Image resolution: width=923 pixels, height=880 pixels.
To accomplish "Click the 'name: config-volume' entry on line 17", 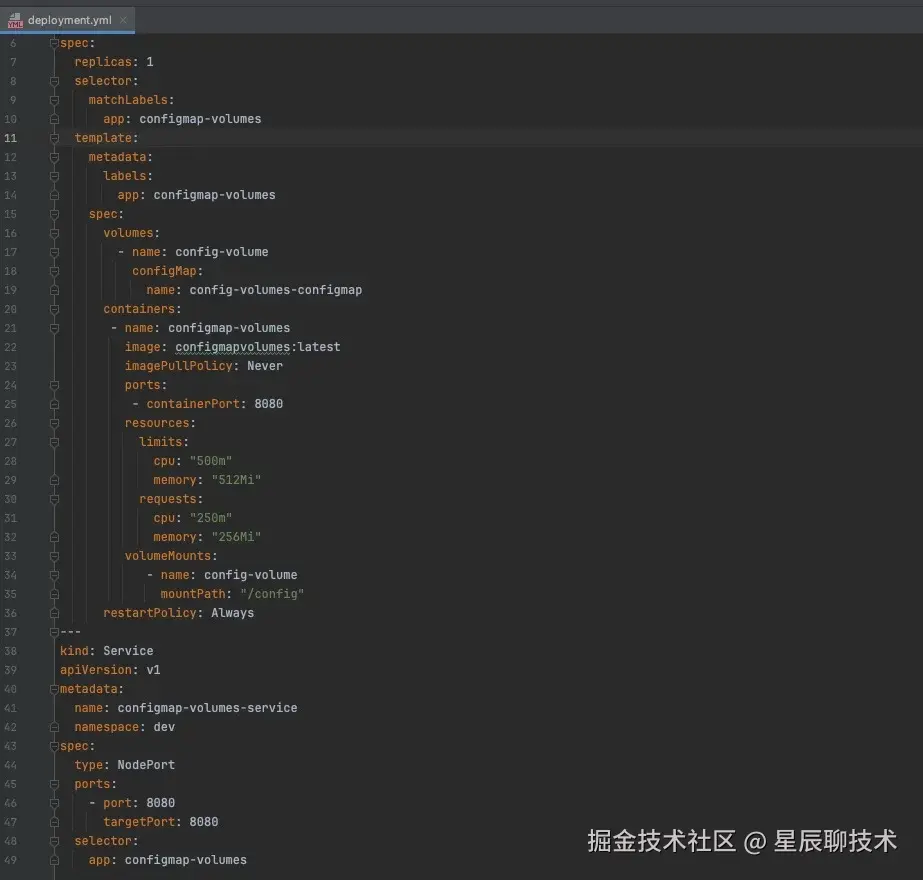I will point(200,252).
